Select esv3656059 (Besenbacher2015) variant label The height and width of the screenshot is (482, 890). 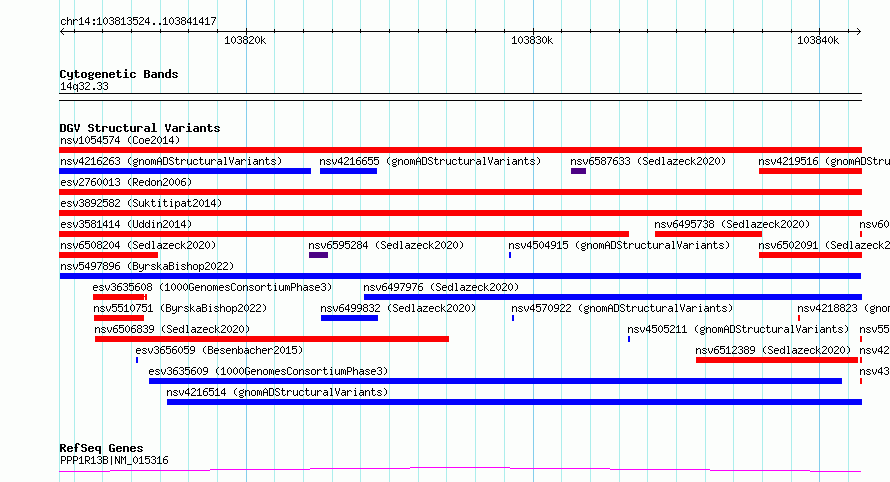[x=219, y=350]
